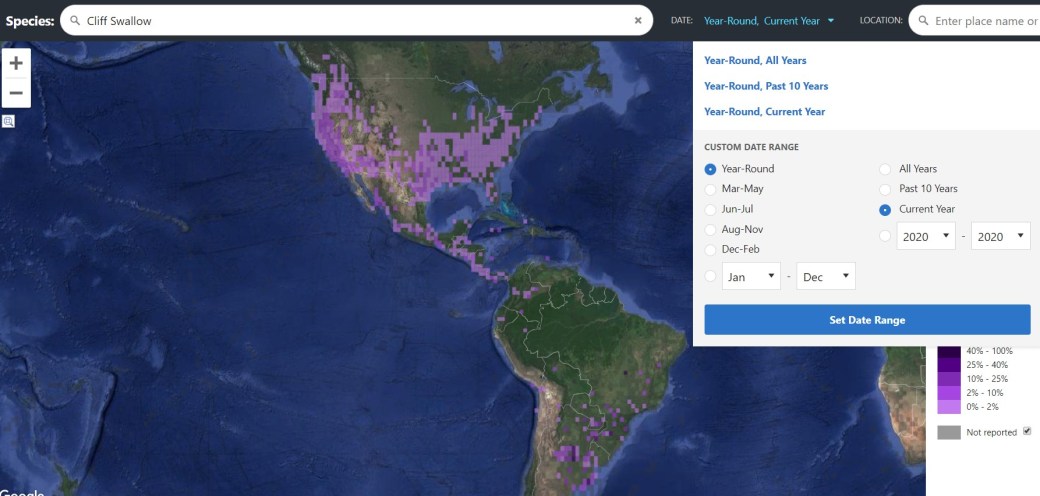The height and width of the screenshot is (496, 1040).
Task: Click the zoom-to-area icon below zoom controls
Action: pyautogui.click(x=9, y=121)
